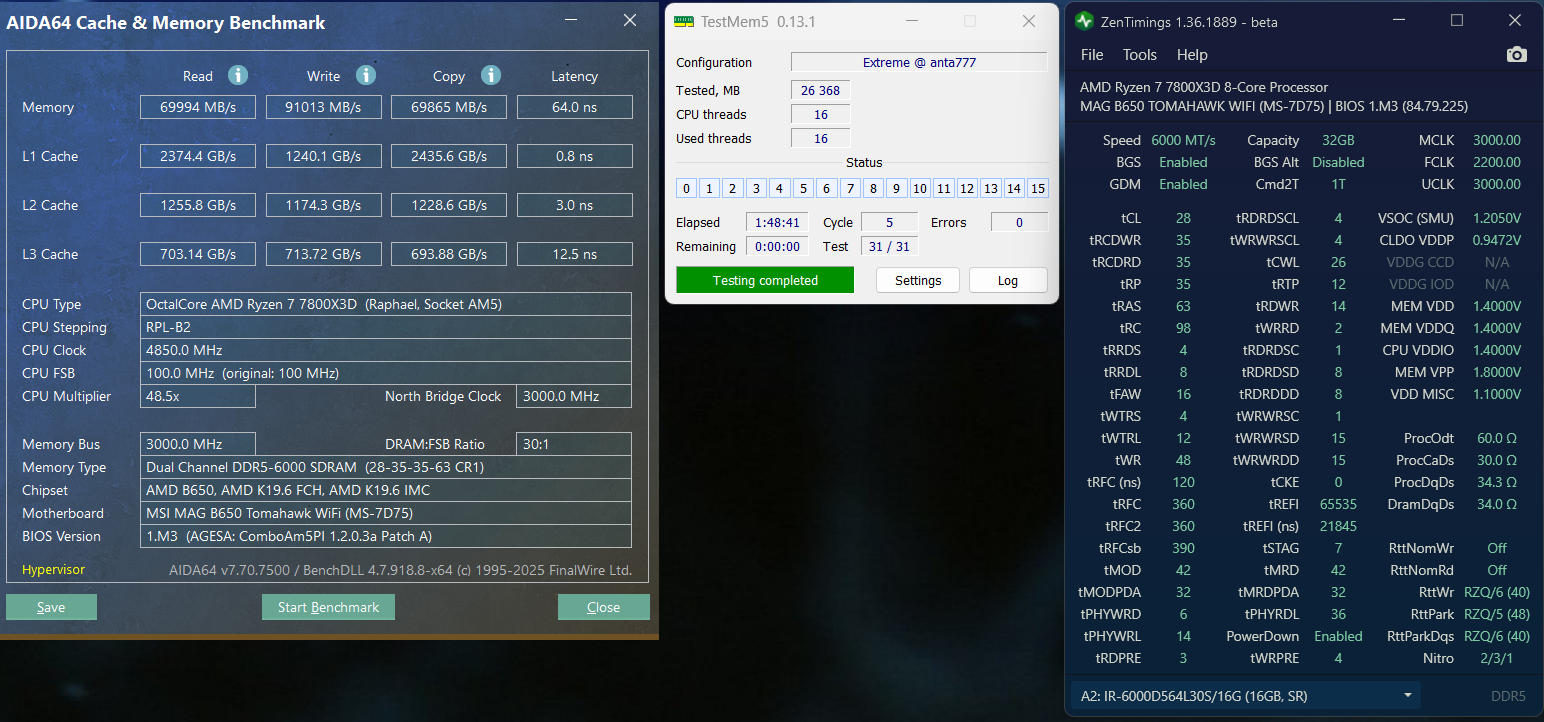Click the ZenTimings app logo icon
This screenshot has width=1544, height=722.
[1085, 21]
